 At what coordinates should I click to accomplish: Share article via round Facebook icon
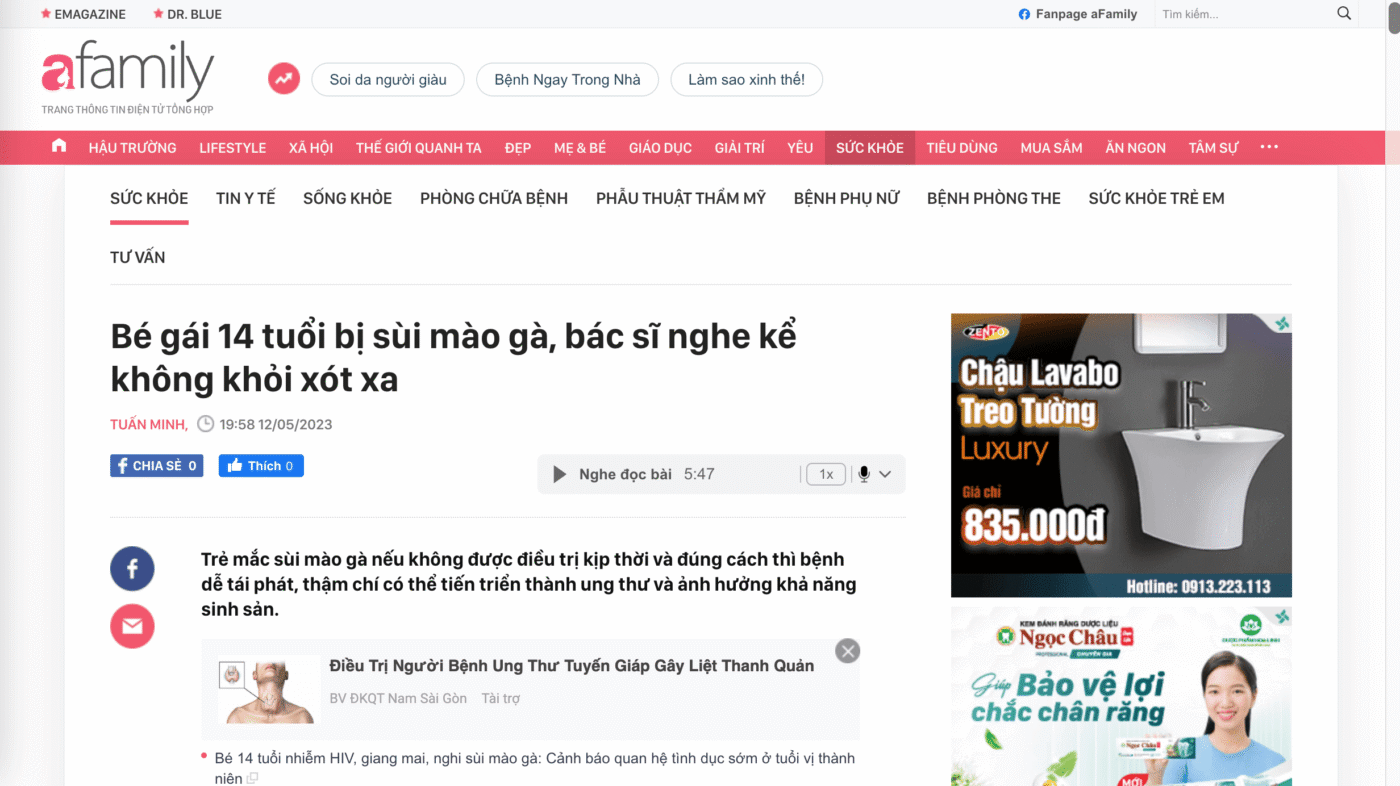point(132,569)
